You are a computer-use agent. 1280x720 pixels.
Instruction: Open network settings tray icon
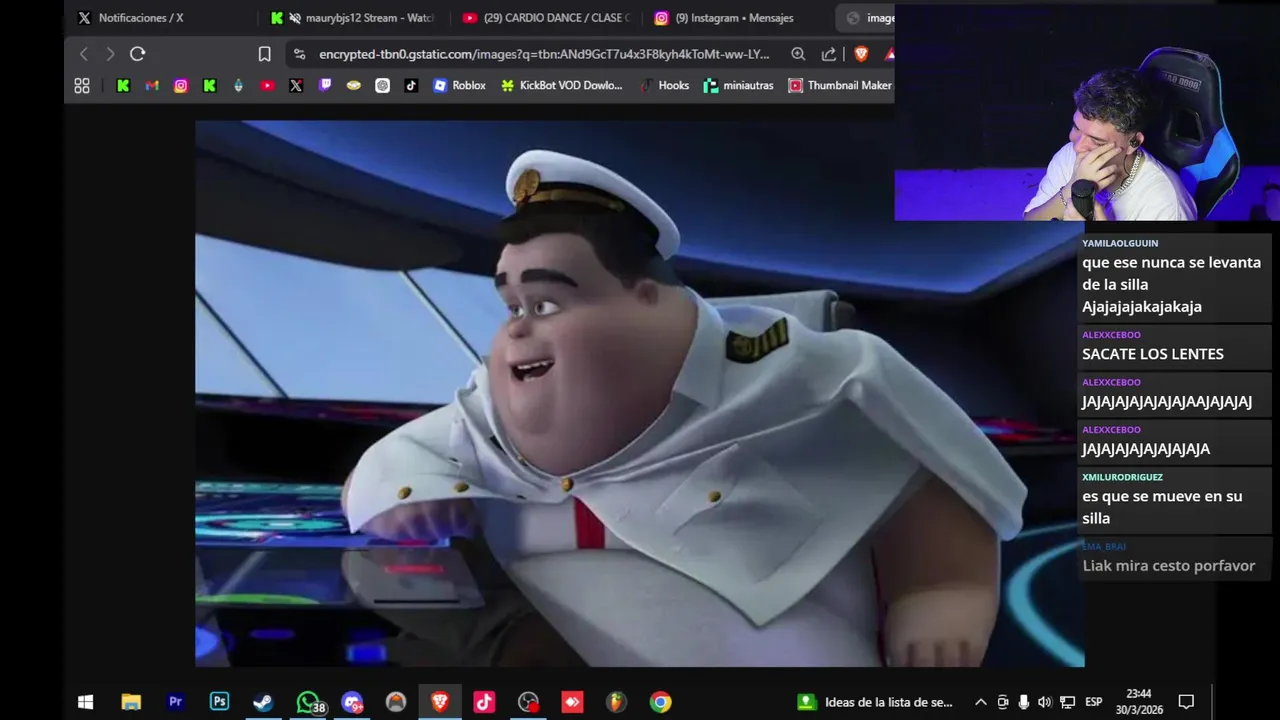1067,702
